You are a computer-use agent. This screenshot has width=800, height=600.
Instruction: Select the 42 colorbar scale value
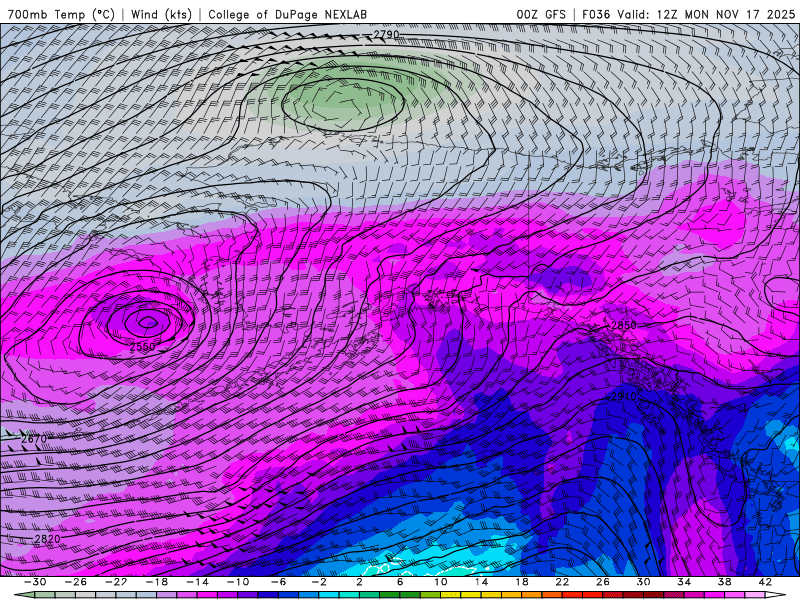765,582
